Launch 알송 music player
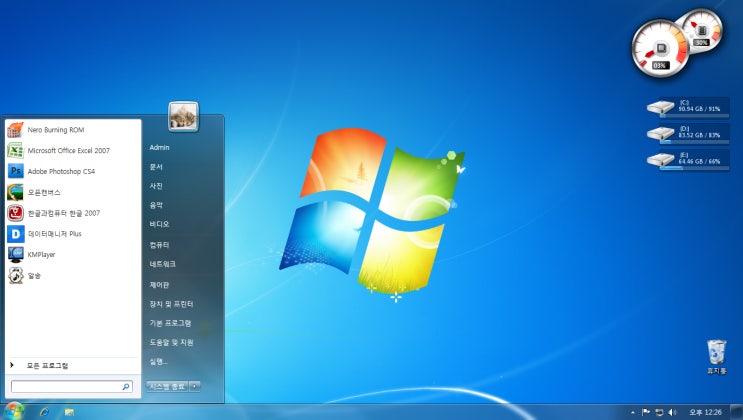The height and width of the screenshot is (420, 743). [x=34, y=275]
